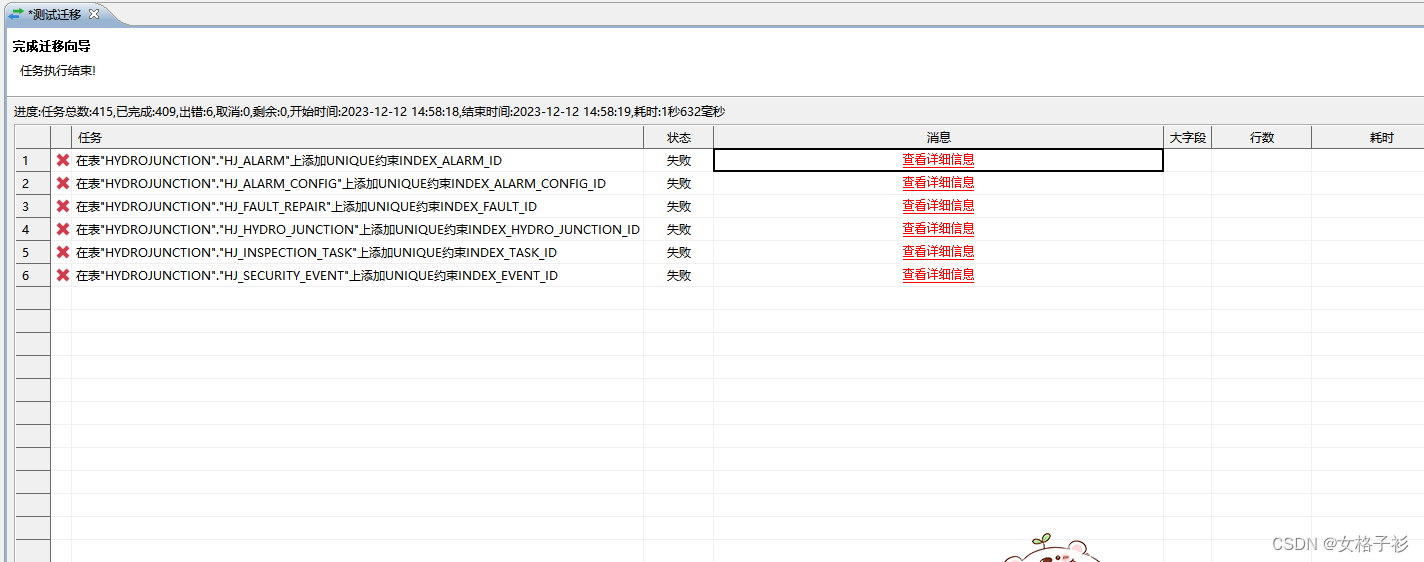Screen dimensions: 1424x562
Task: Click the progress summary line 进度:任务总数:415
Action: tap(369, 111)
